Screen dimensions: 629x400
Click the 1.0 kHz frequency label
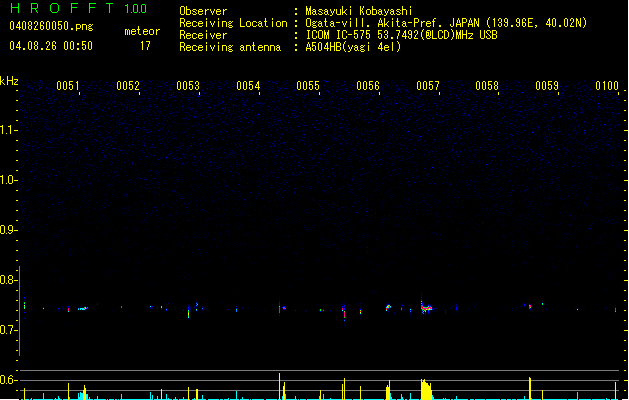[x=9, y=180]
